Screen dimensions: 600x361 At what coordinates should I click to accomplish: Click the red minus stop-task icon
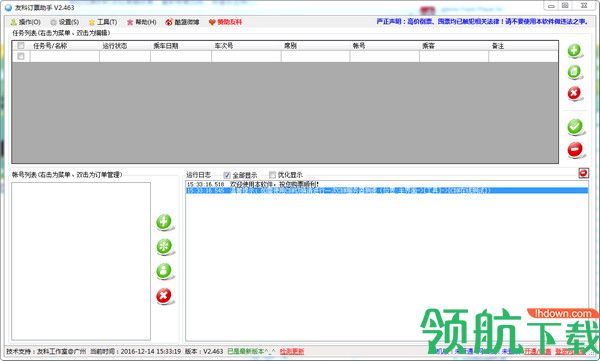pyautogui.click(x=575, y=149)
